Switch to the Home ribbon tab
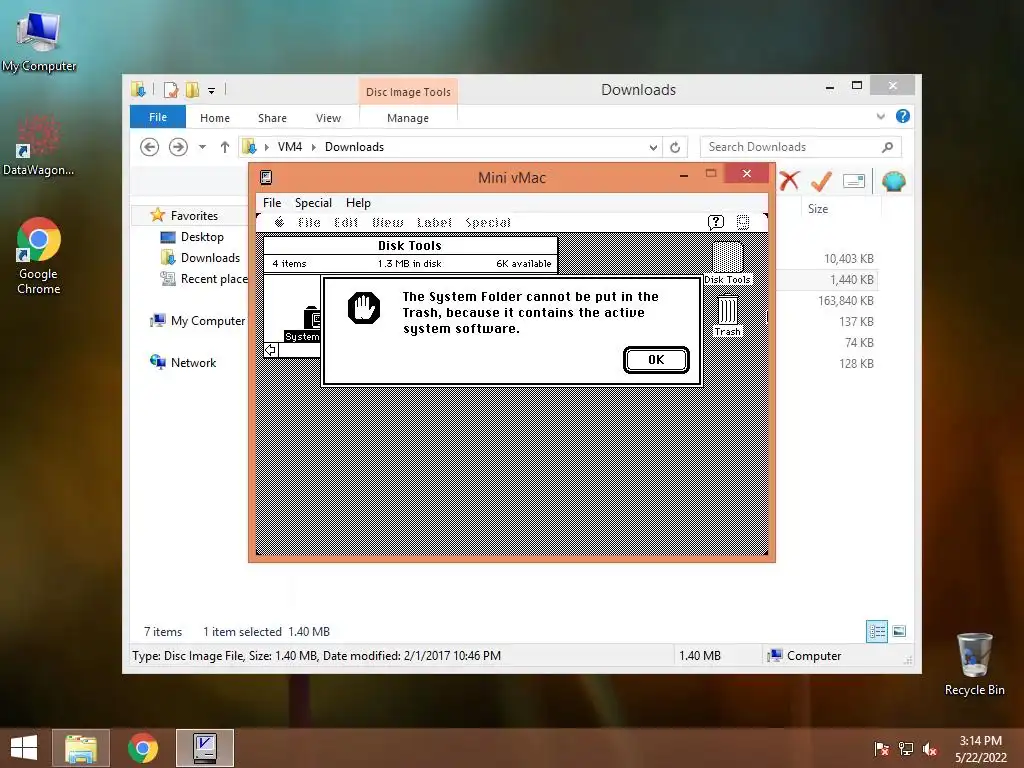The width and height of the screenshot is (1024, 768). pos(215,118)
